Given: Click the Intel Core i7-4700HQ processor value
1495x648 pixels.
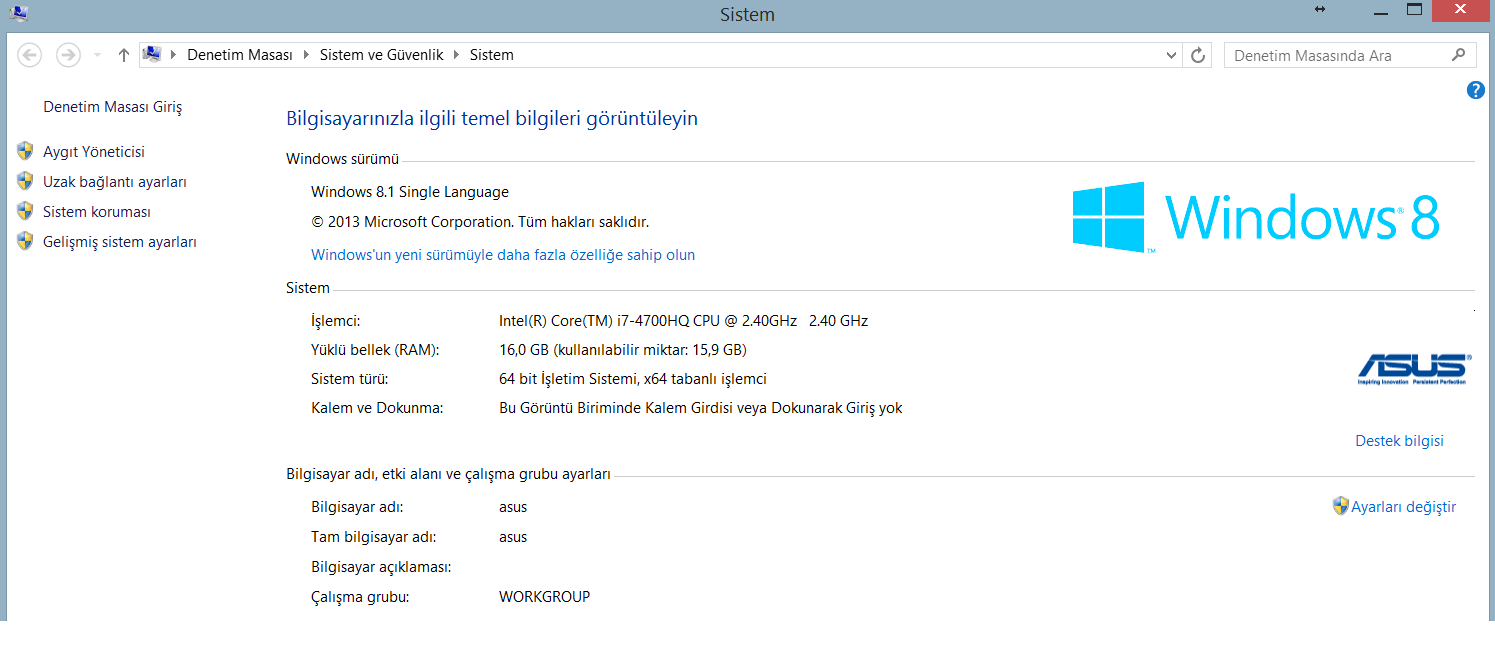Looking at the screenshot, I should click(x=683, y=321).
